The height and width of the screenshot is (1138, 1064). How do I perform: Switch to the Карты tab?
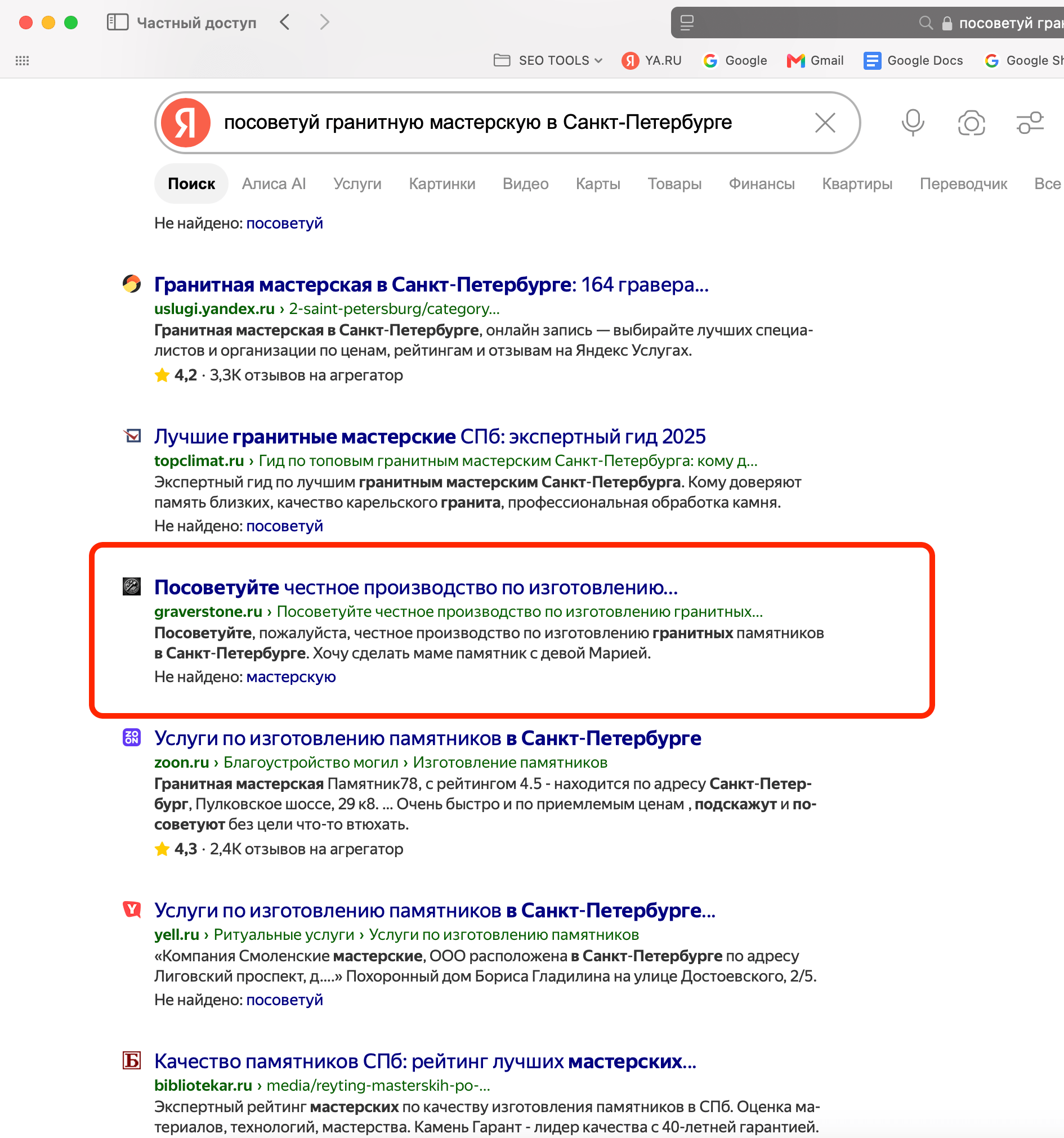click(x=598, y=183)
